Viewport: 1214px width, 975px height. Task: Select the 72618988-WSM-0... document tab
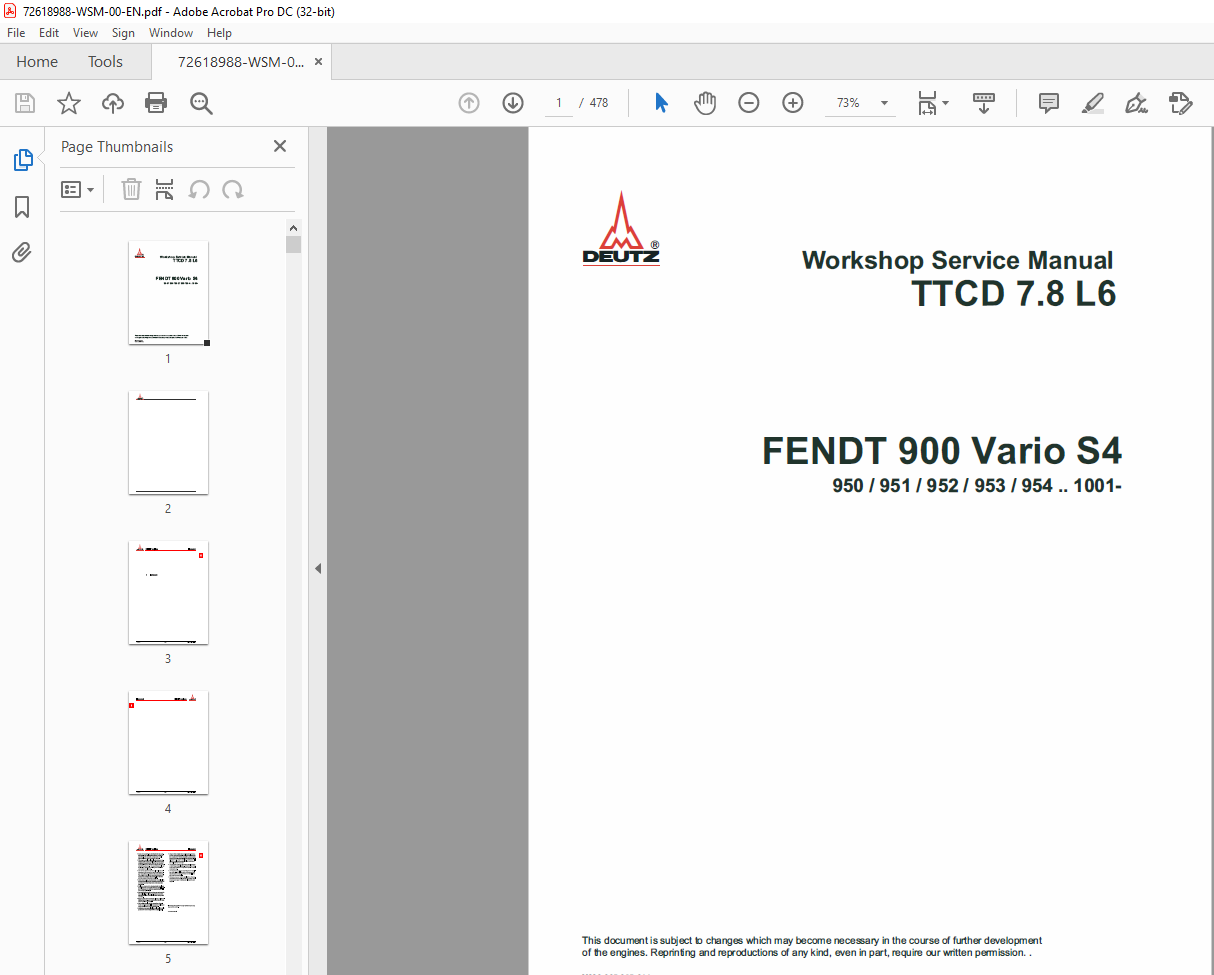click(241, 62)
